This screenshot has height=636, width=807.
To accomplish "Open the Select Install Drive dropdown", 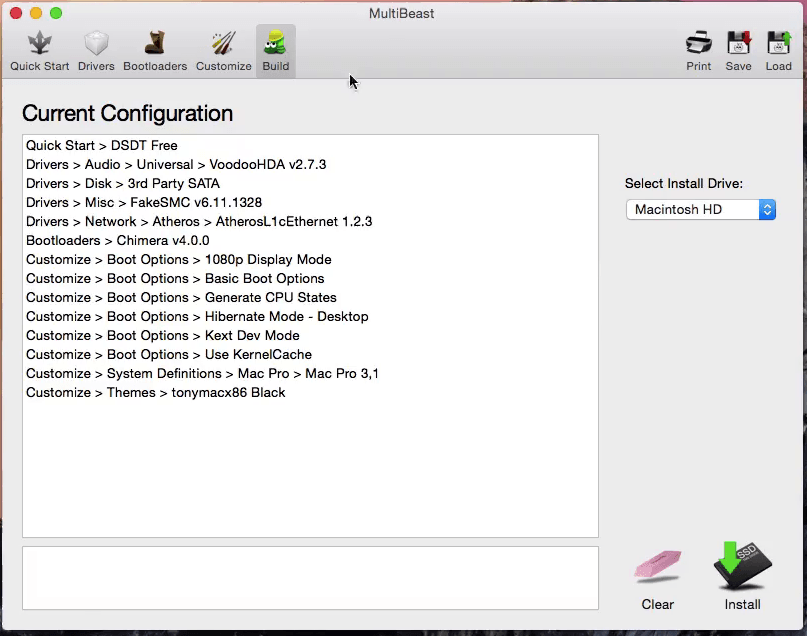I will [701, 209].
